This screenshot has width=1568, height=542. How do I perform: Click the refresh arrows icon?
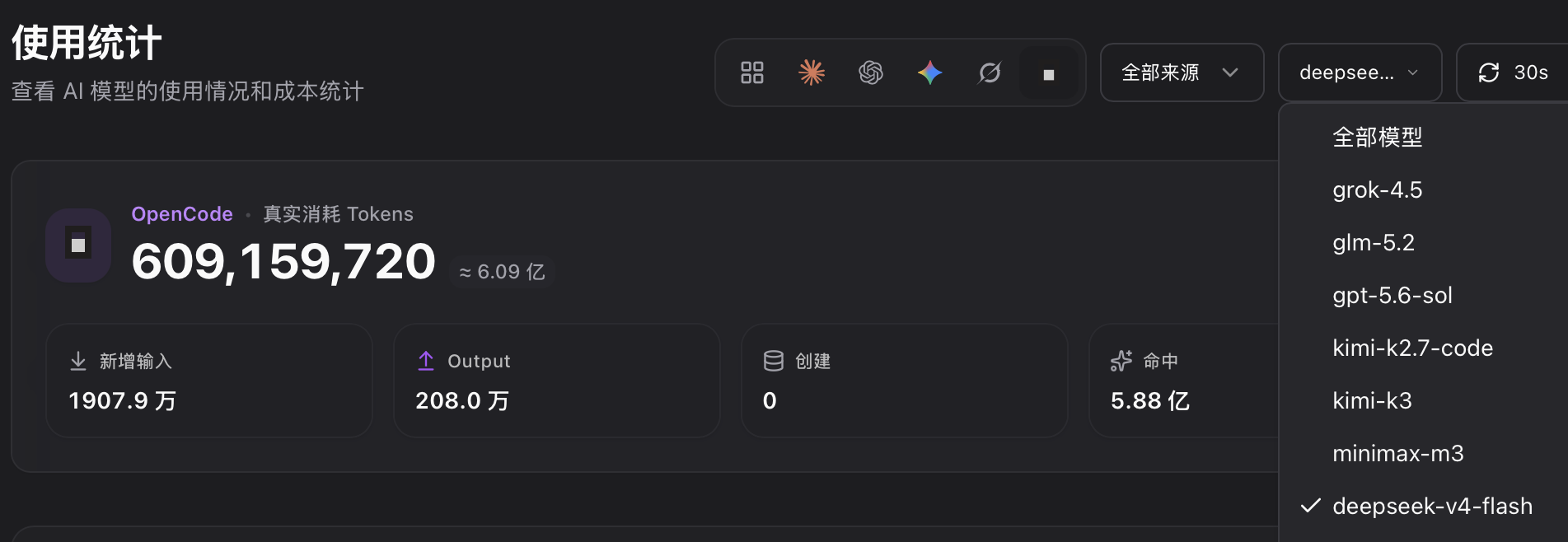pos(1489,72)
